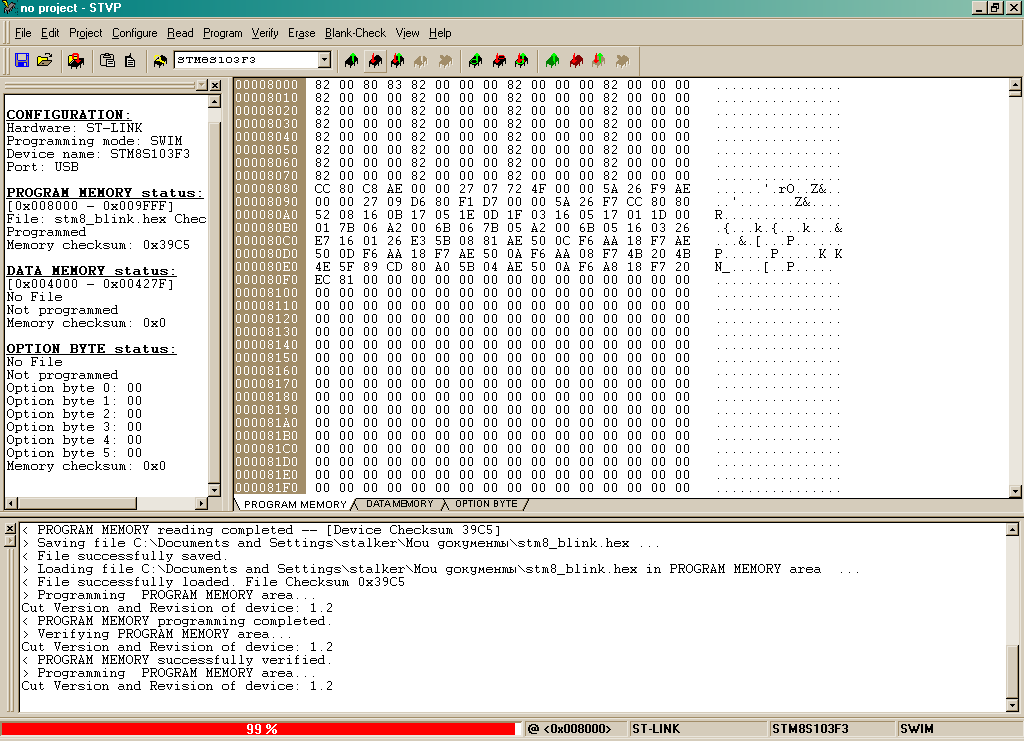
Task: Click the Save floppy disk icon
Action: coord(22,60)
